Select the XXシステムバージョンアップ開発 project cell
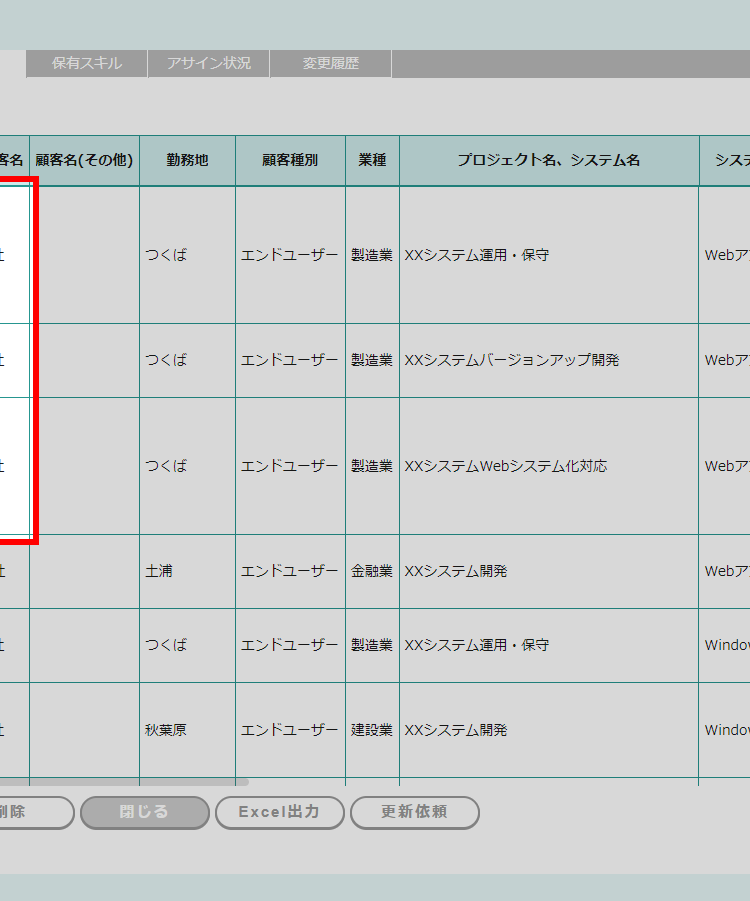The height and width of the screenshot is (901, 750). point(512,360)
